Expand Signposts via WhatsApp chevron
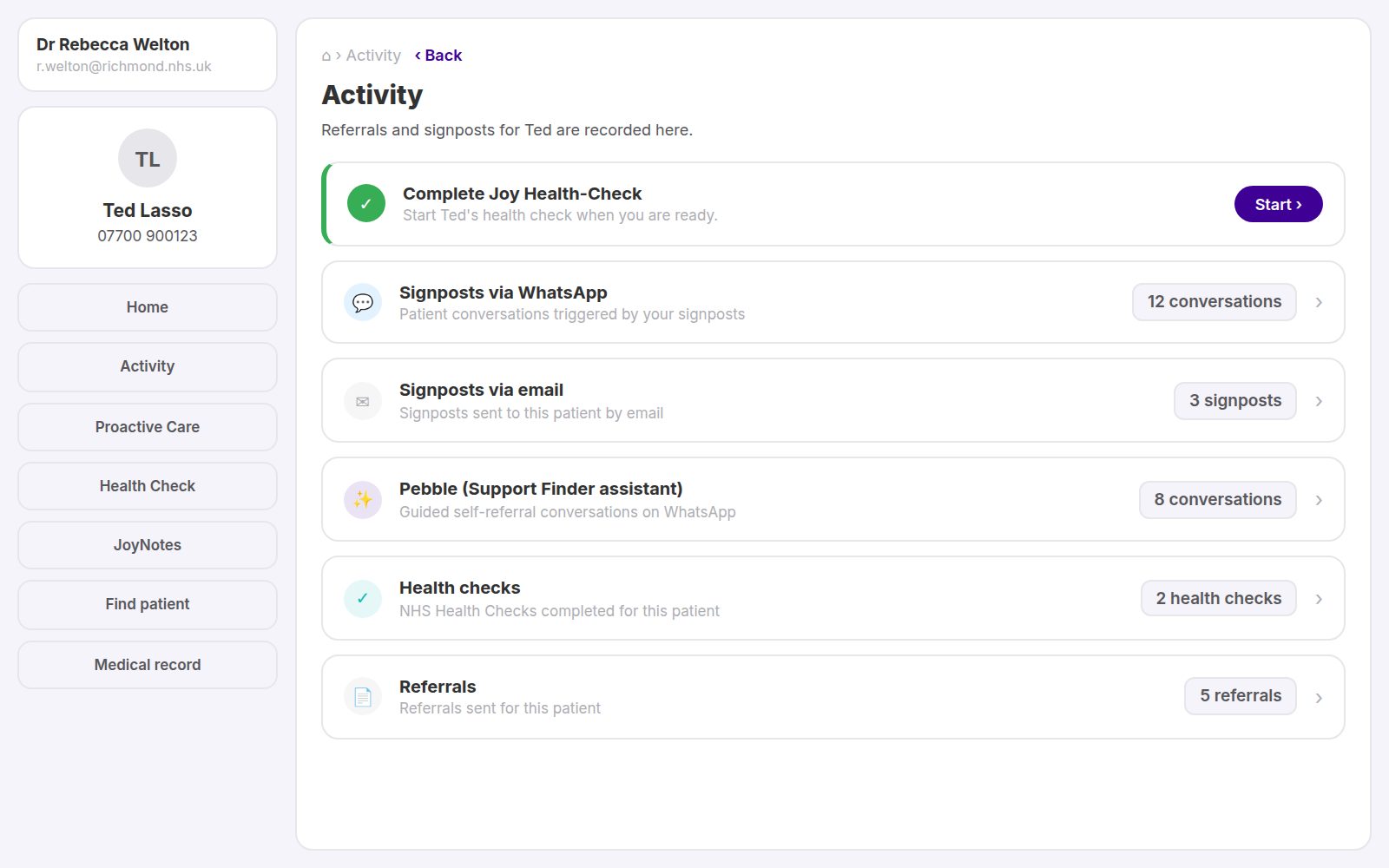This screenshot has height=868, width=1389. [1319, 302]
